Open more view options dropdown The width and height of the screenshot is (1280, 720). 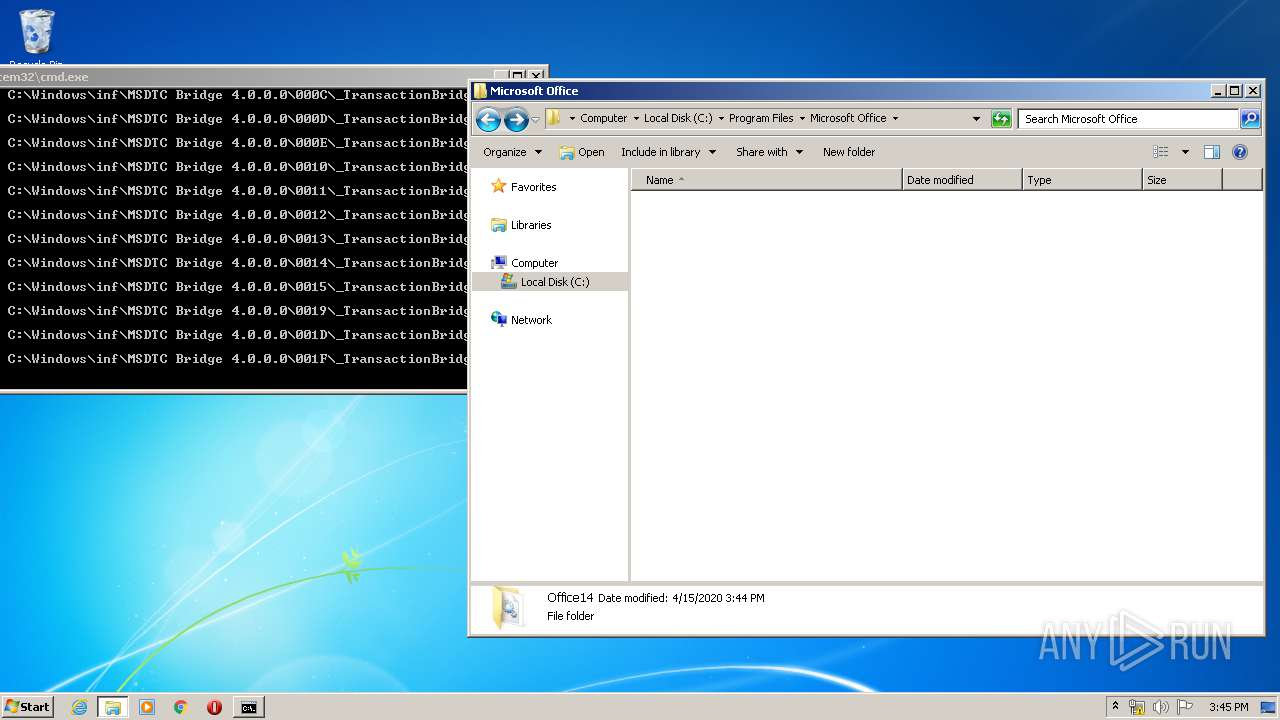pos(1185,152)
